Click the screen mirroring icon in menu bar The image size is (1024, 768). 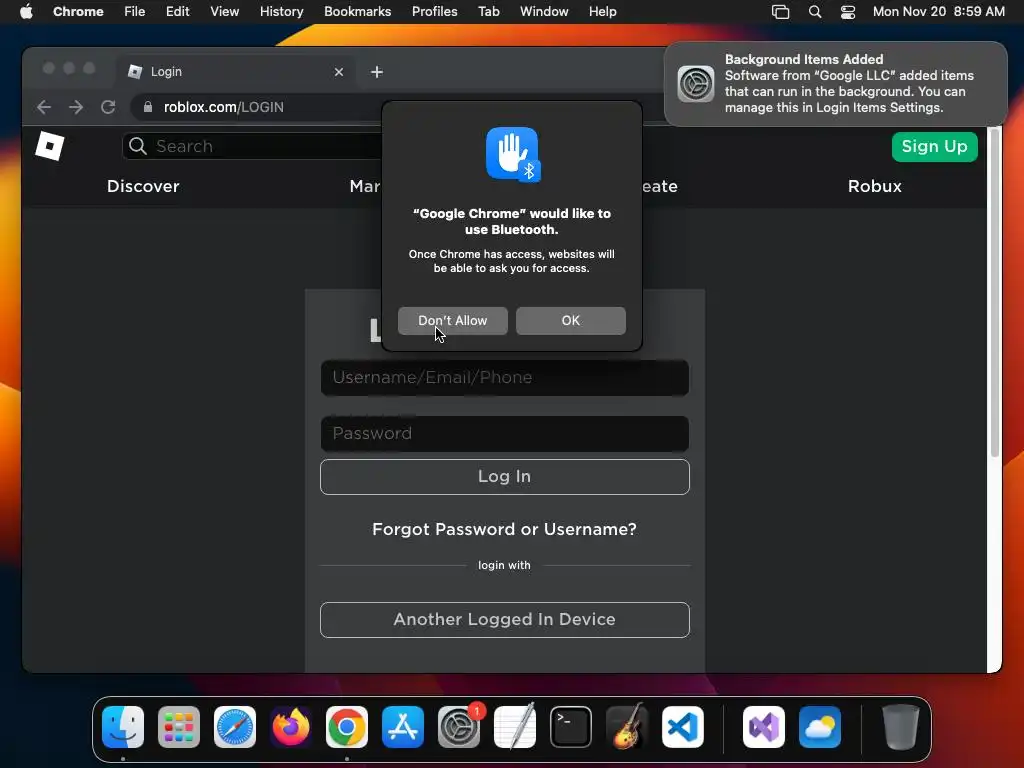pos(780,12)
